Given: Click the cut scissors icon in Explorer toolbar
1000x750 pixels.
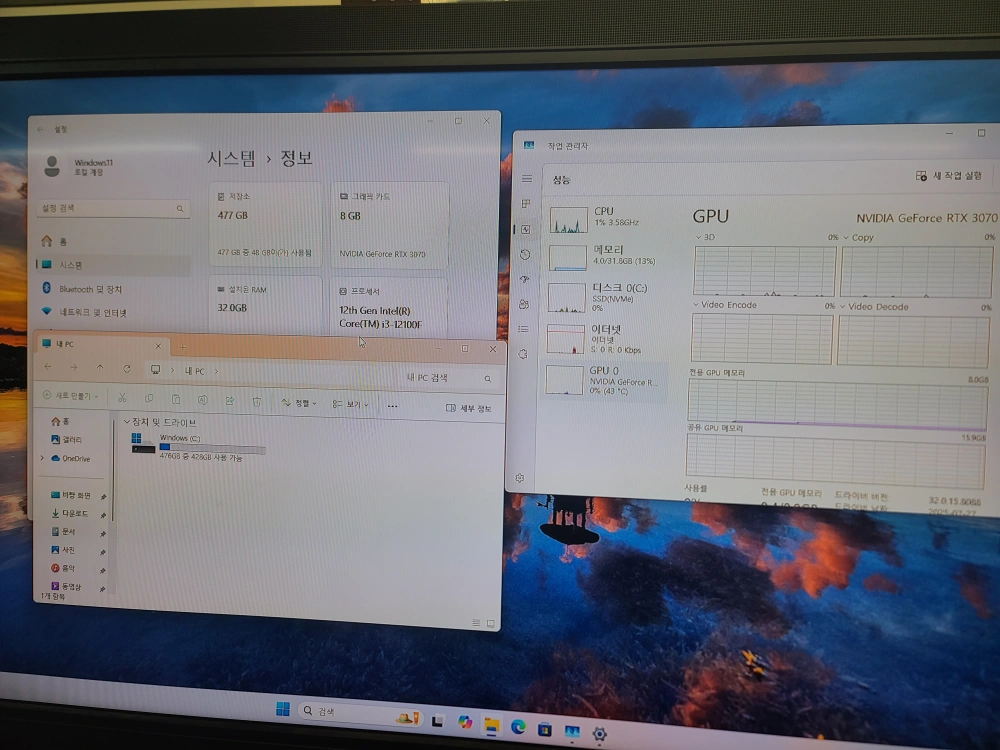Looking at the screenshot, I should click(122, 398).
